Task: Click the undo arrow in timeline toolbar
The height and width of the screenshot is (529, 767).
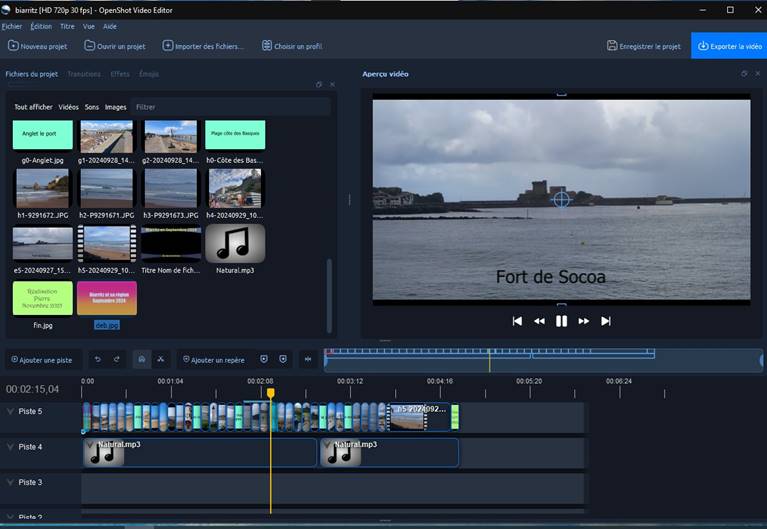Action: click(98, 359)
